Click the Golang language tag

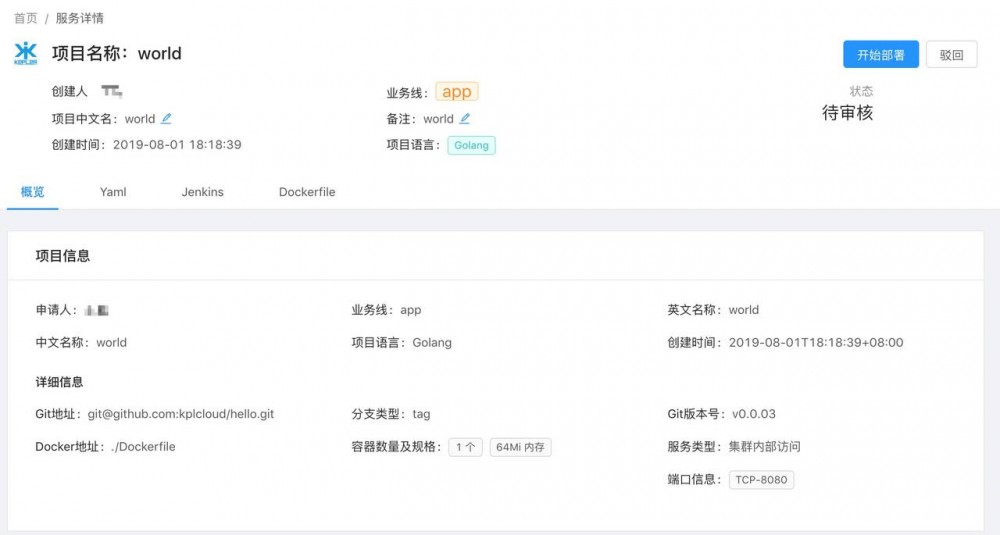471,145
